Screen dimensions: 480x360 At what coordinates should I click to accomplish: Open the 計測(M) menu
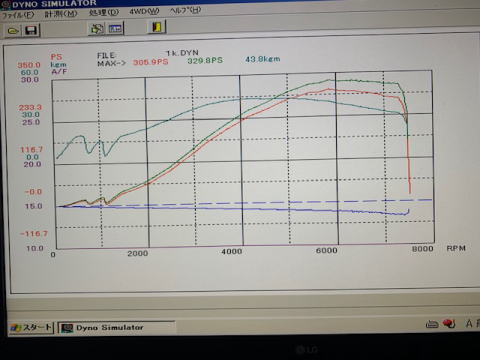pos(61,14)
